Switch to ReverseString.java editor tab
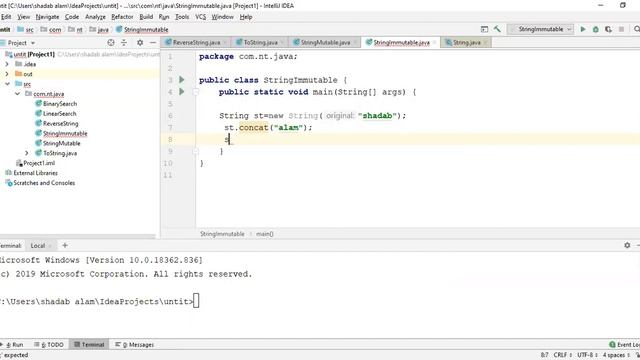Screen dimensions: 640x360 [196, 42]
